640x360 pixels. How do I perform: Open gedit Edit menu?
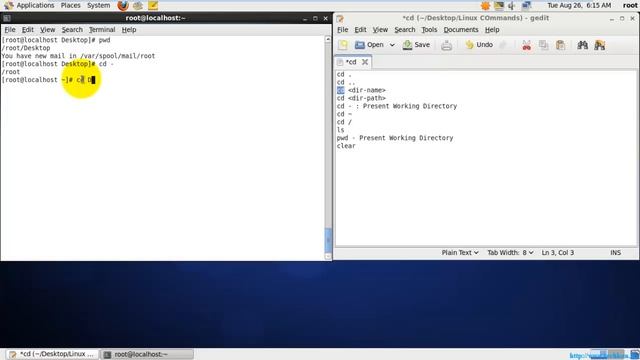(360, 30)
